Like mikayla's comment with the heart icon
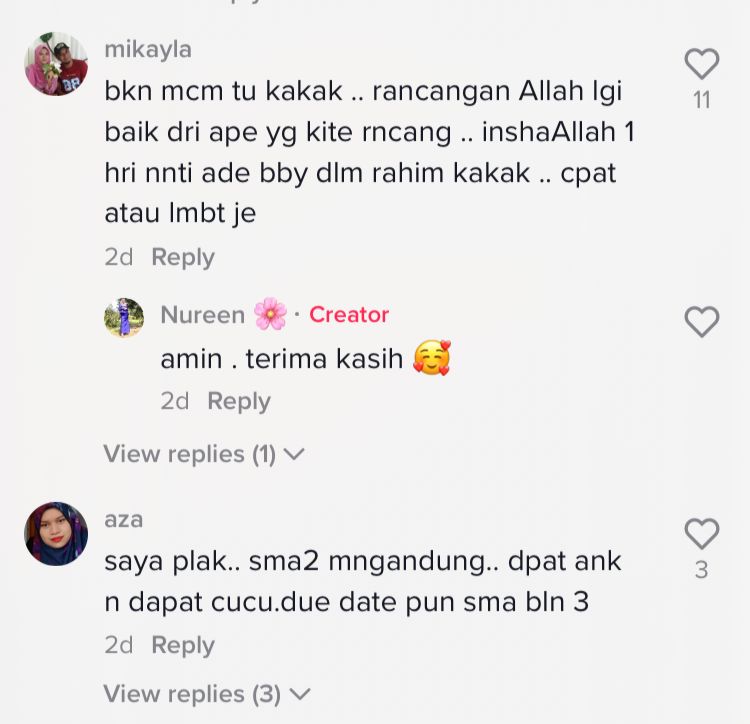Image resolution: width=750 pixels, height=724 pixels. tap(702, 64)
